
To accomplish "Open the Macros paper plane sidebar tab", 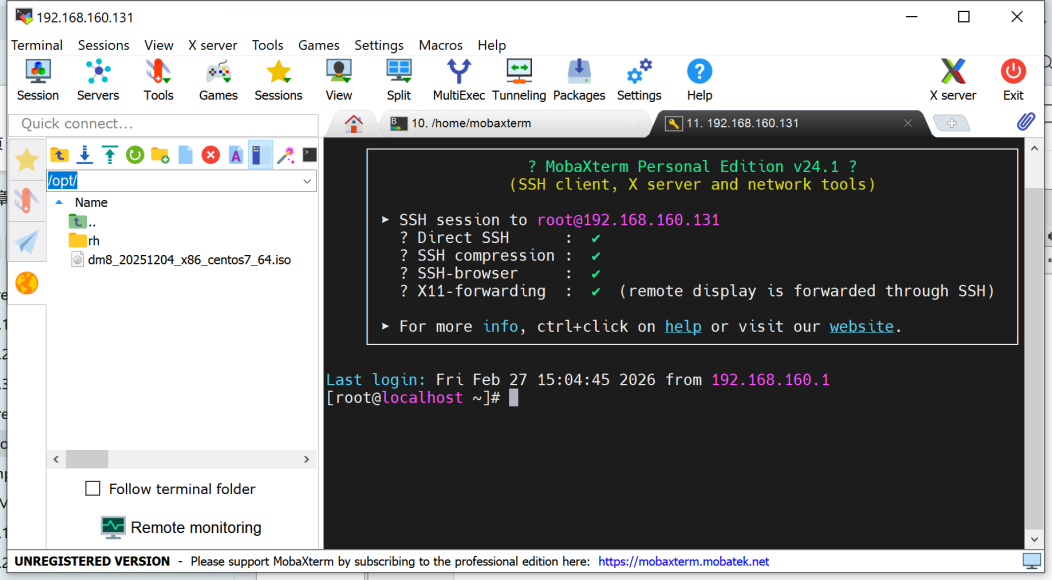I will 27,242.
